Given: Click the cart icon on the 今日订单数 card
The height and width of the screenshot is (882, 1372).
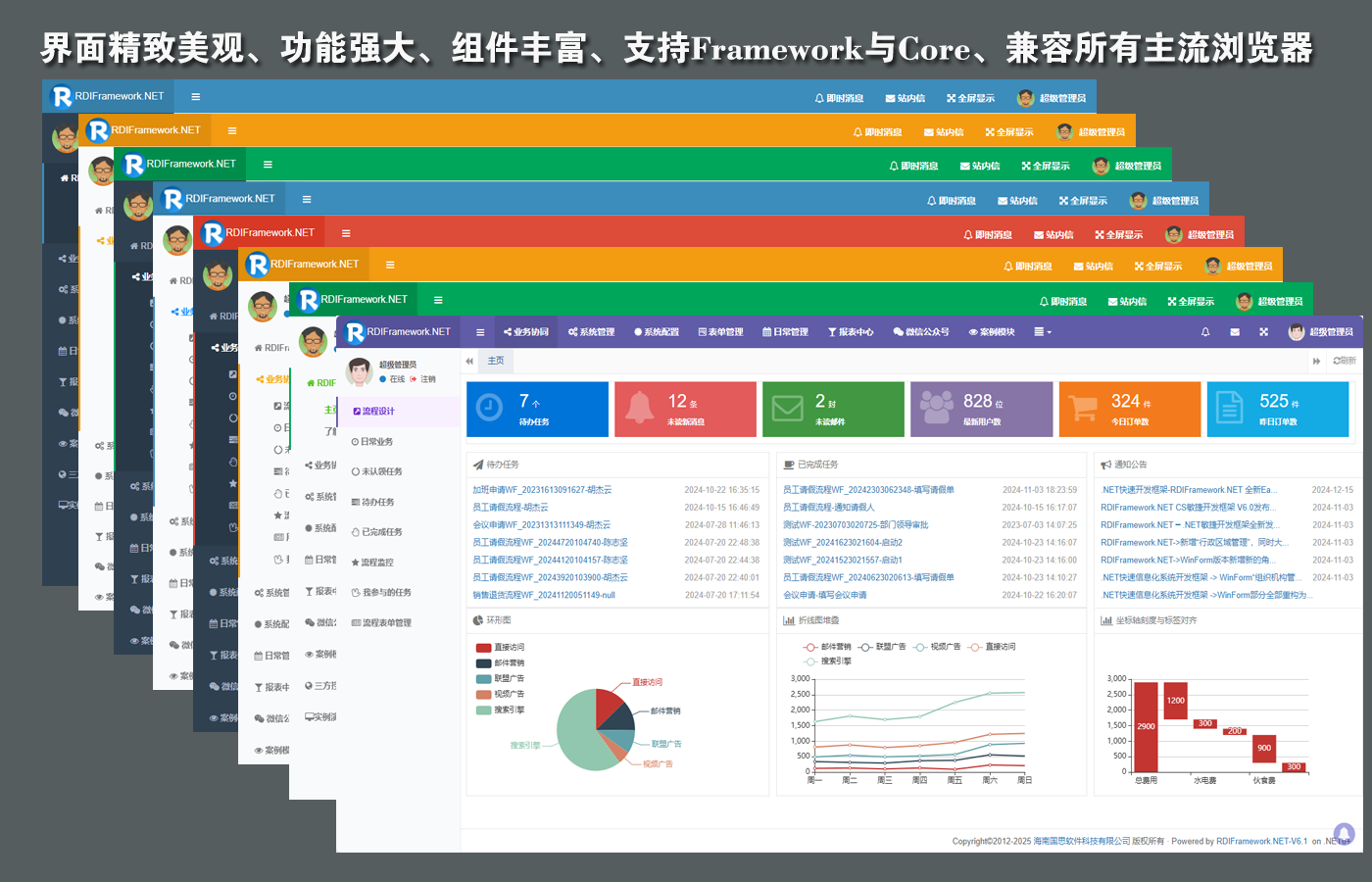Looking at the screenshot, I should click(x=1084, y=408).
